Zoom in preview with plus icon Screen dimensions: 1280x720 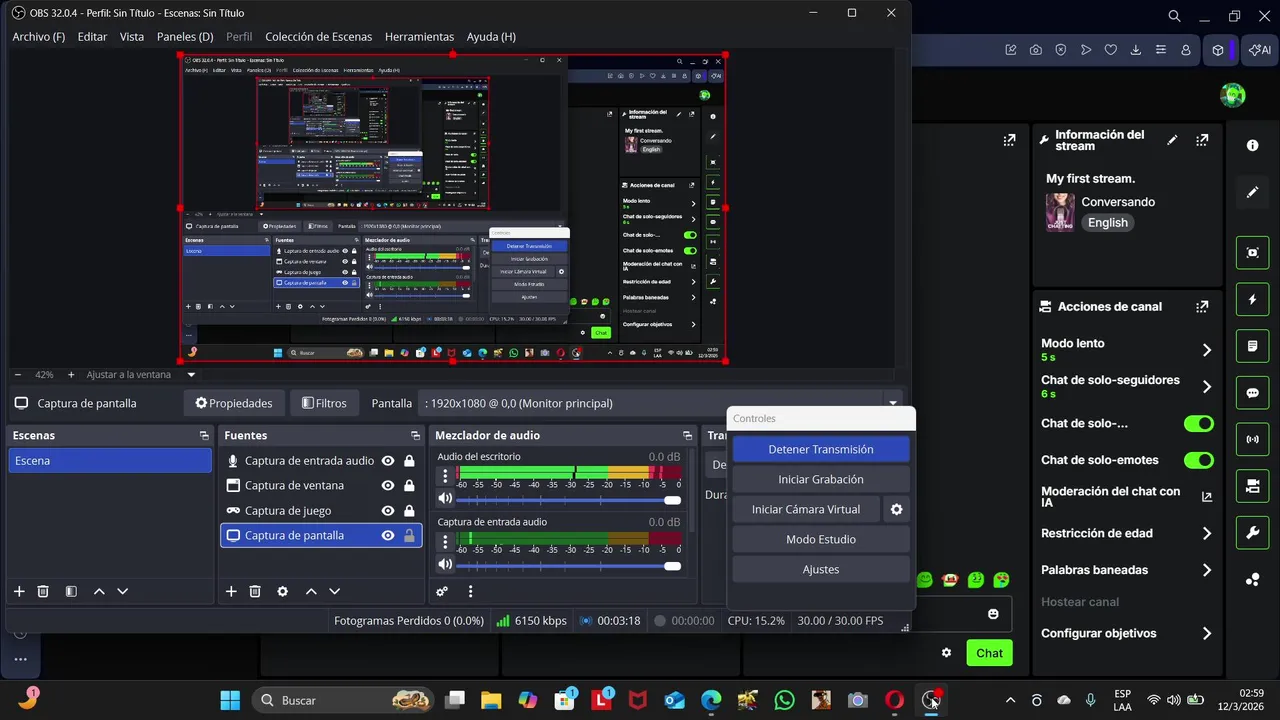pyautogui.click(x=71, y=374)
